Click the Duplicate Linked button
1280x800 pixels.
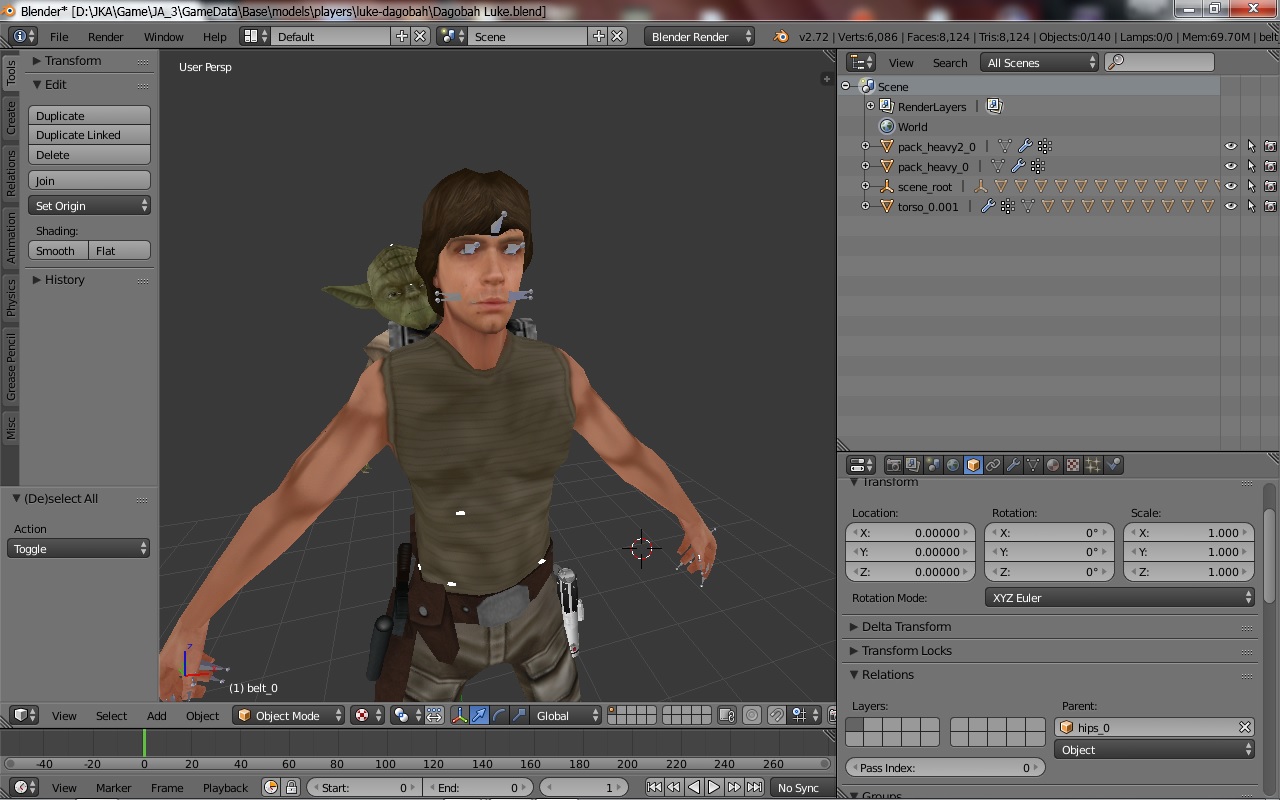click(89, 134)
